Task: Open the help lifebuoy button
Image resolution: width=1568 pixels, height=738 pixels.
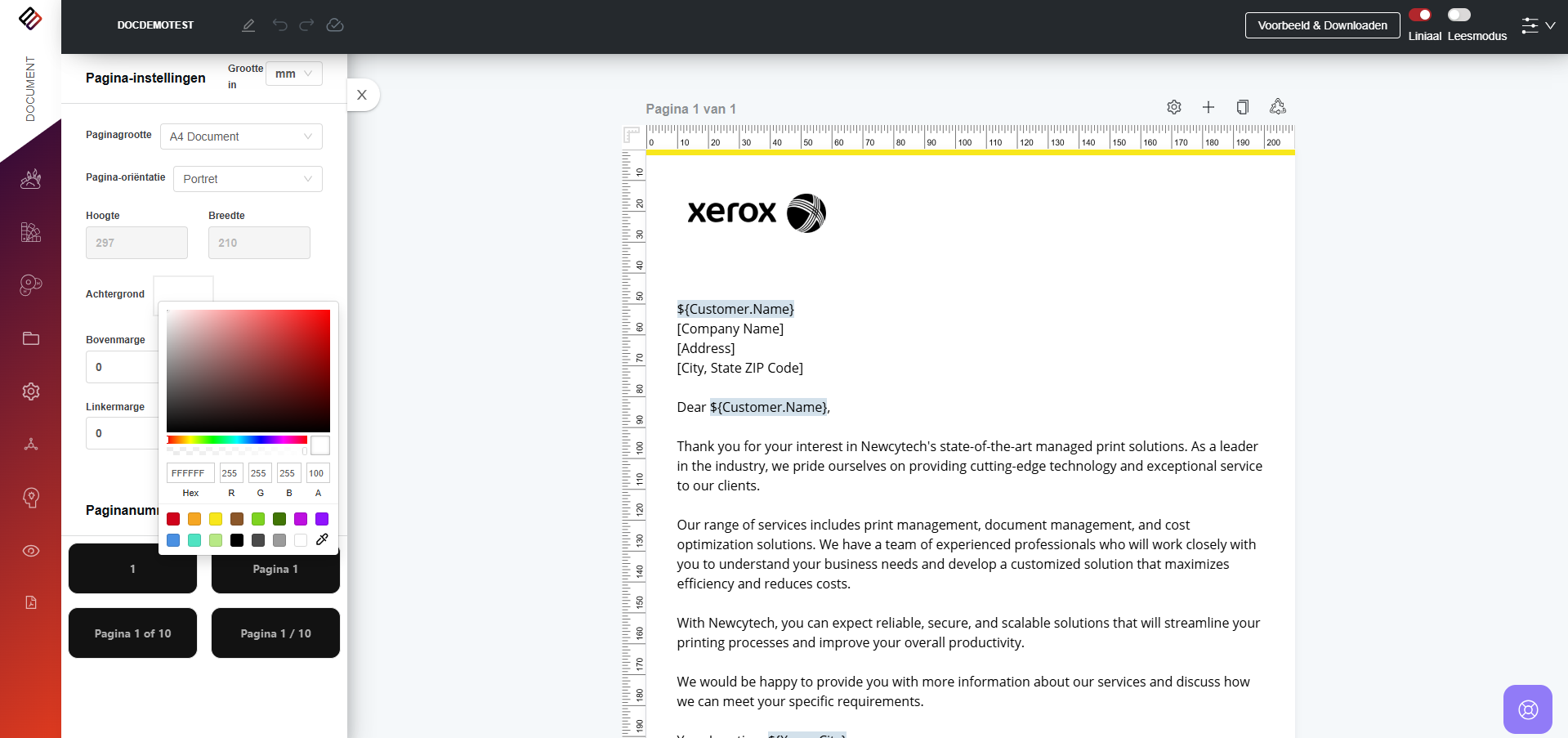Action: click(1527, 709)
